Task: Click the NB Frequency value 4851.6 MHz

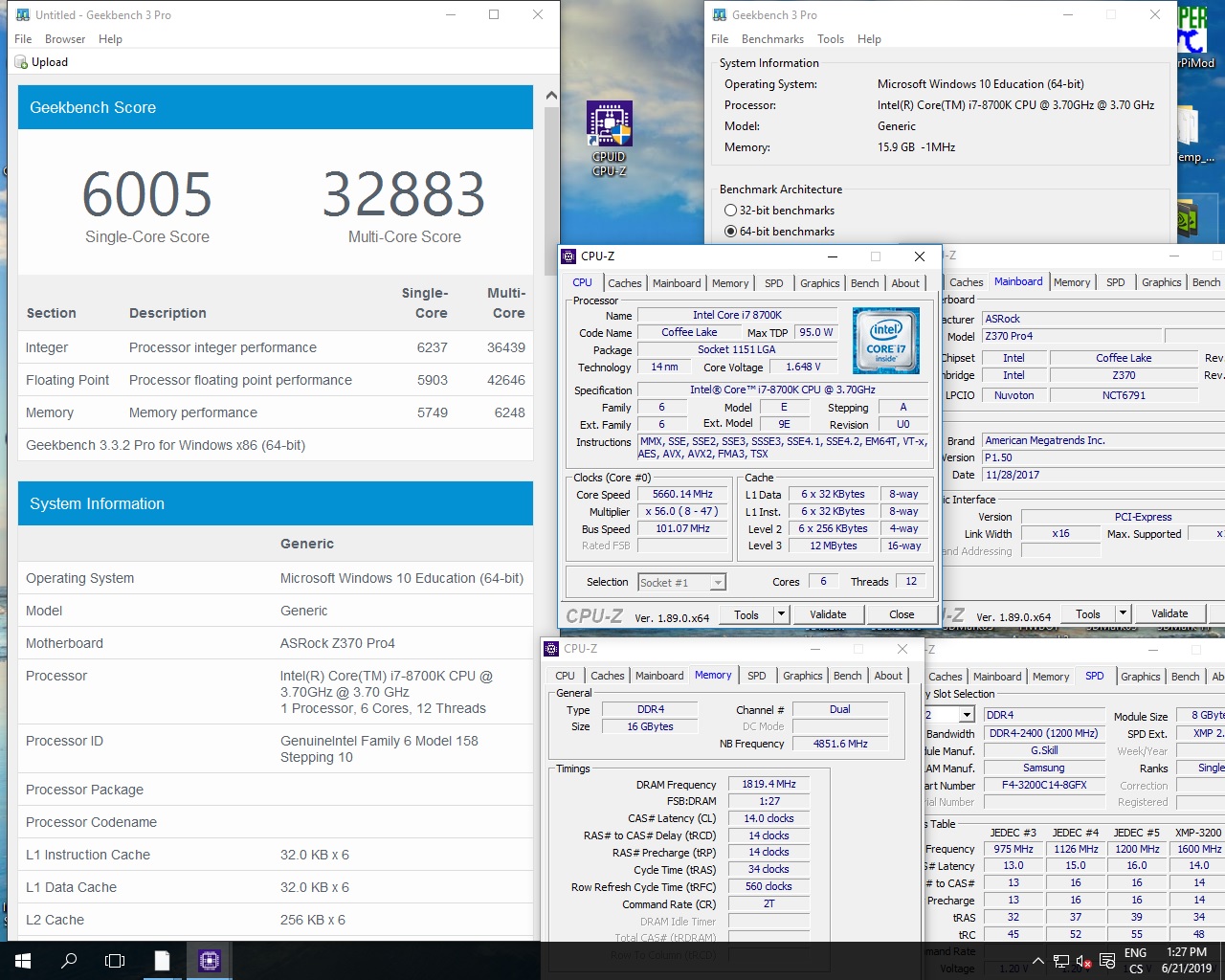Action: coord(840,744)
